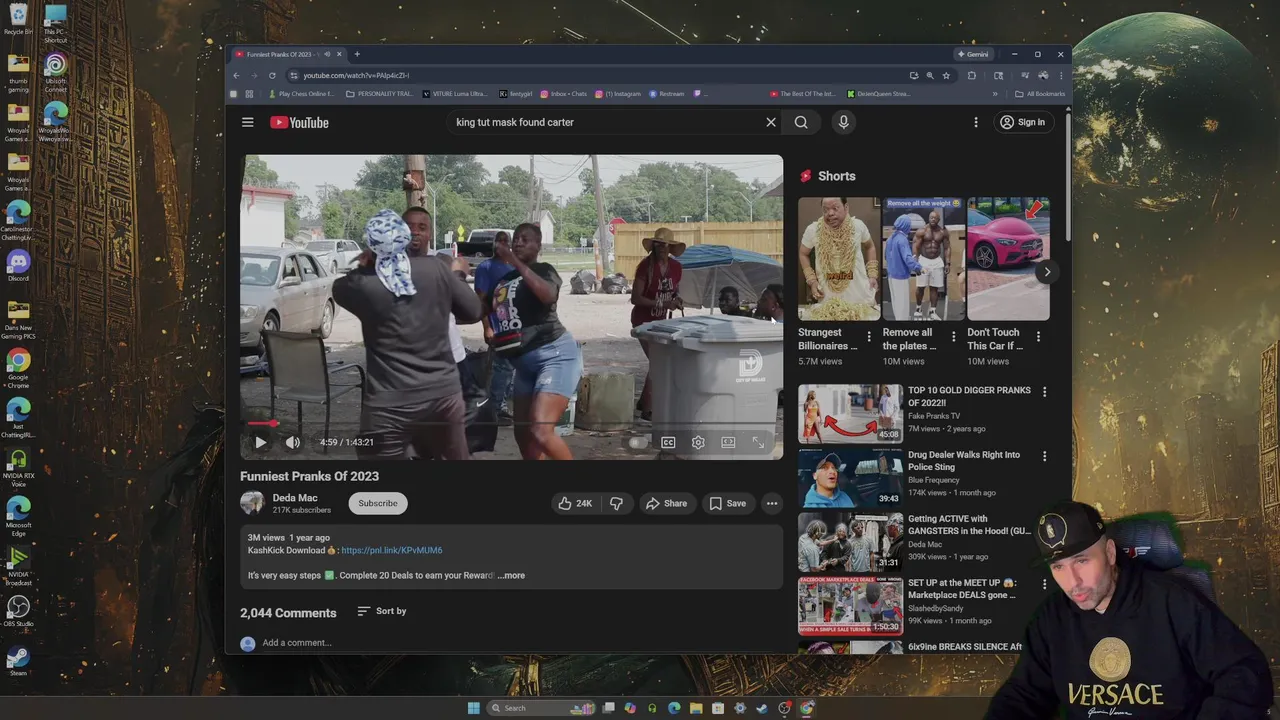Viewport: 1280px width, 720px height.
Task: Open options for SET UP at MEET UP
Action: [1044, 584]
